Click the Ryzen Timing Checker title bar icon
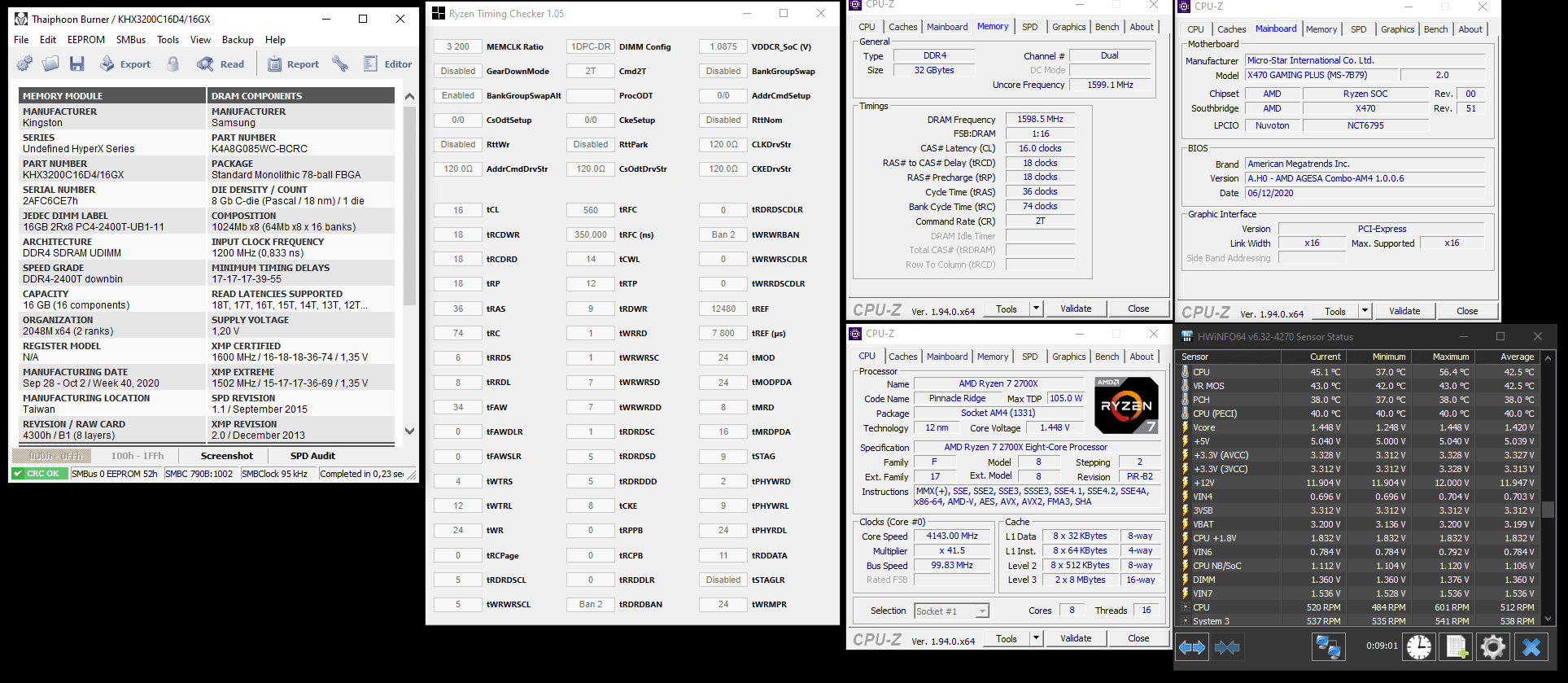 click(x=439, y=13)
